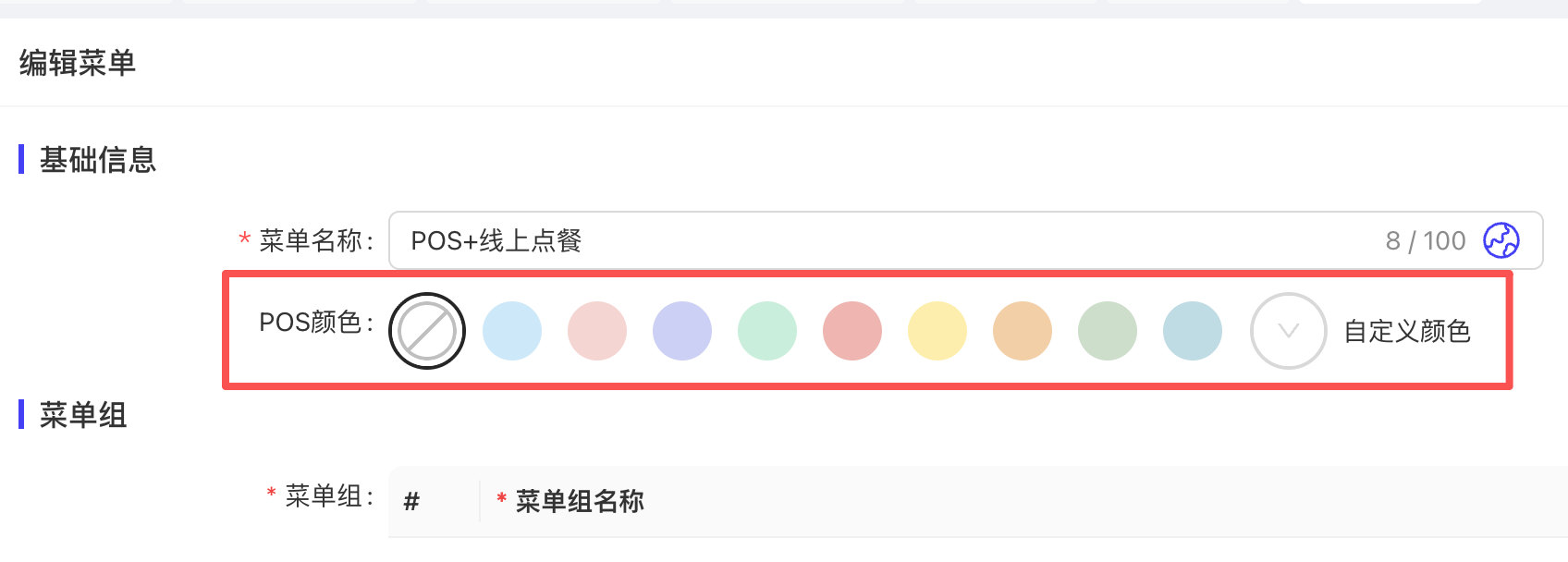1568x562 pixels.
Task: Click the 菜单组名称 column header
Action: (580, 501)
